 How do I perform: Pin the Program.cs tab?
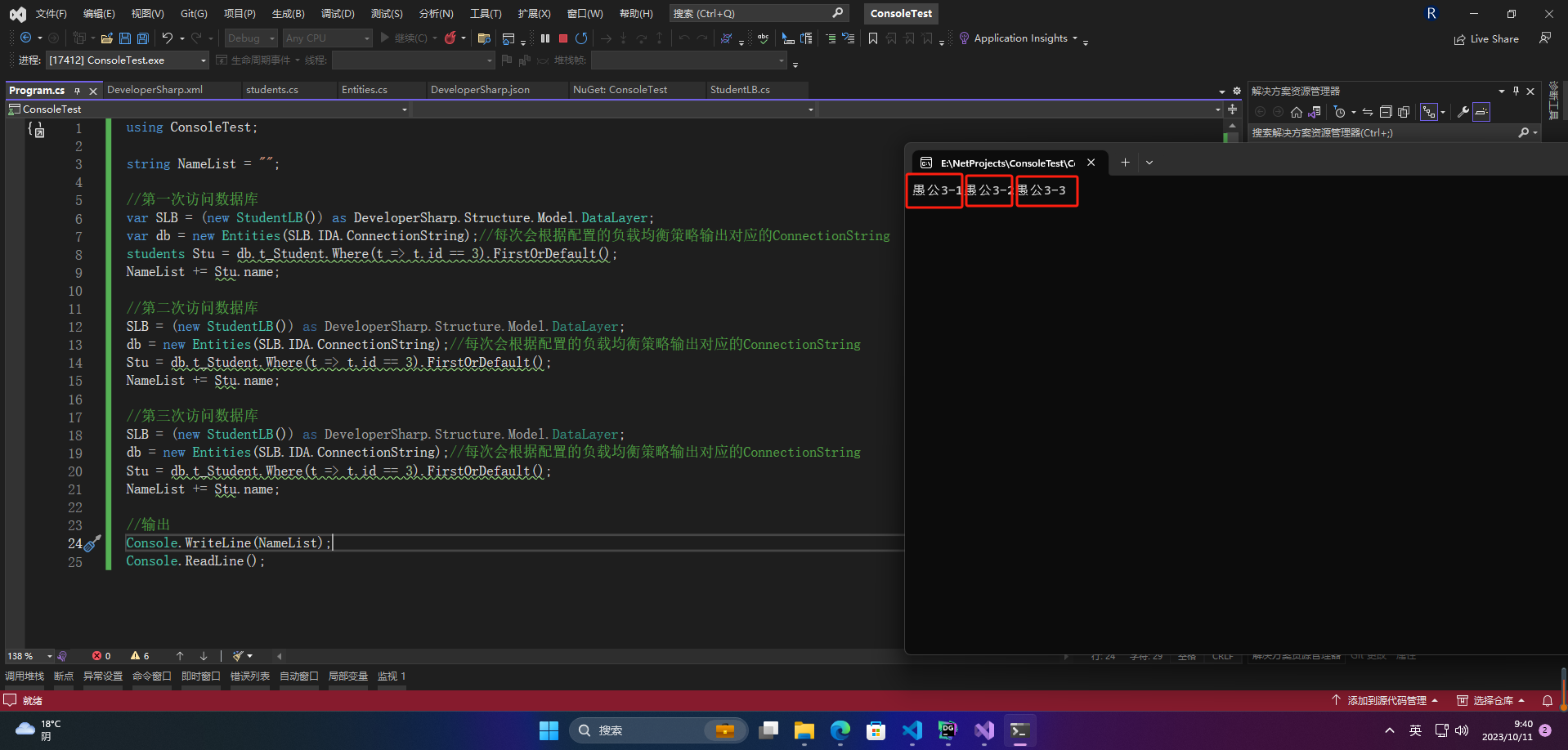point(78,91)
